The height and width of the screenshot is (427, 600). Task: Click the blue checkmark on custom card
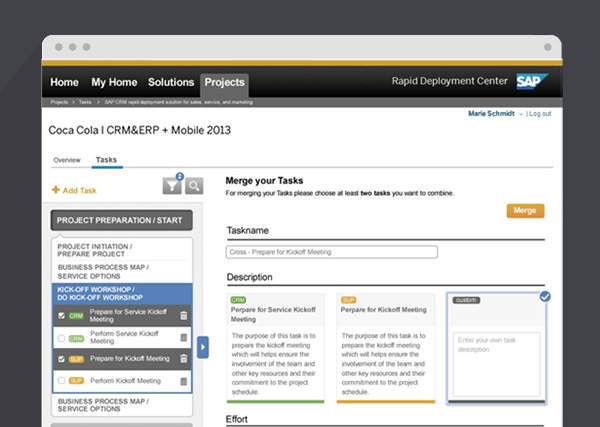545,297
